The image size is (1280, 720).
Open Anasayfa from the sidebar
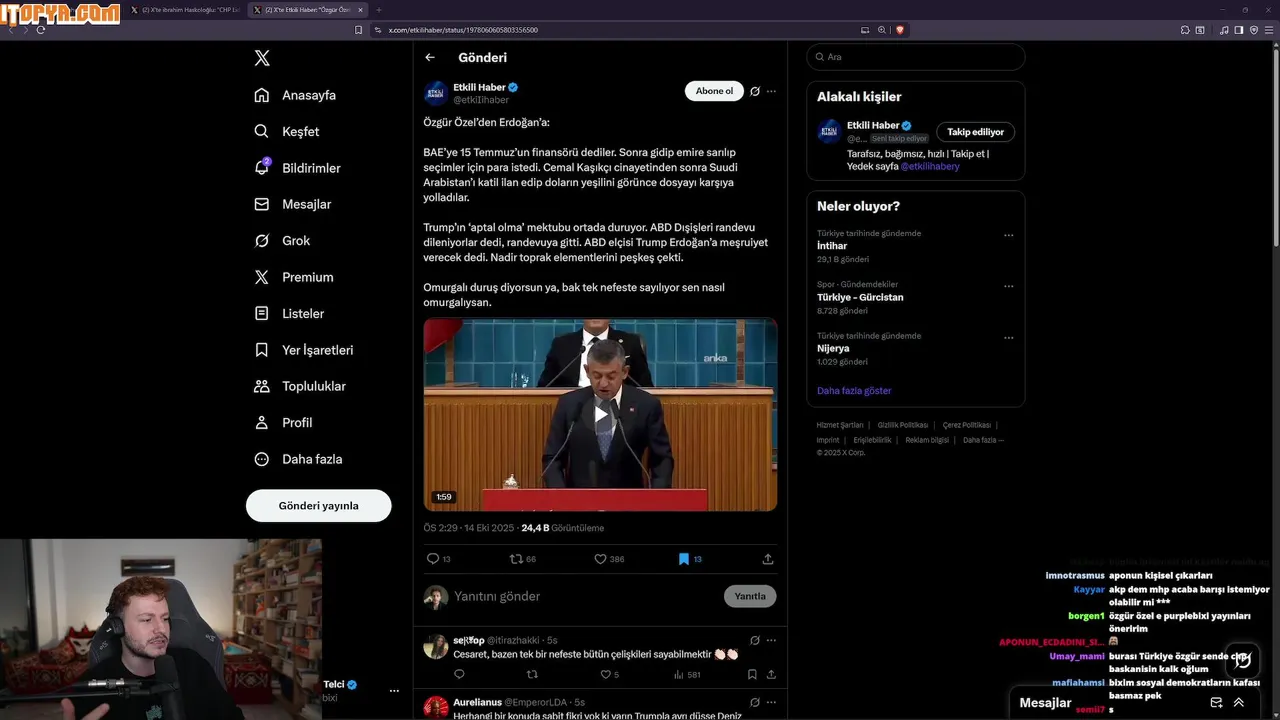(295, 95)
